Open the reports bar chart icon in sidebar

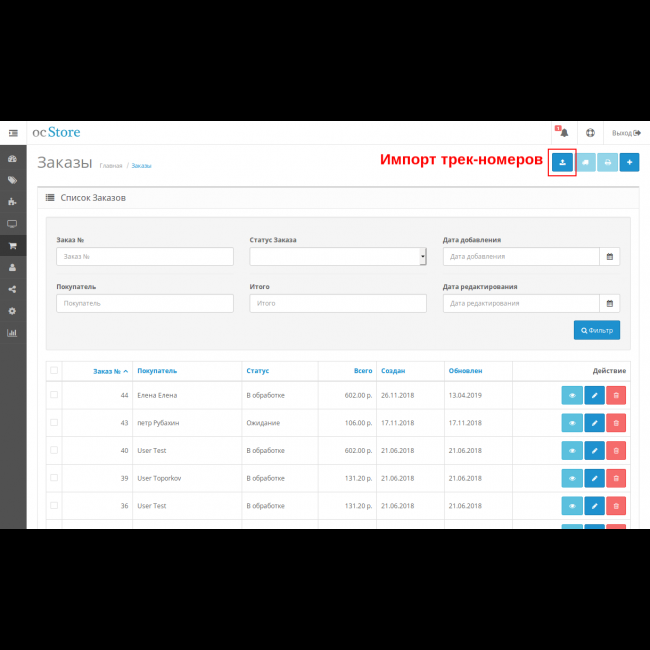point(13,333)
